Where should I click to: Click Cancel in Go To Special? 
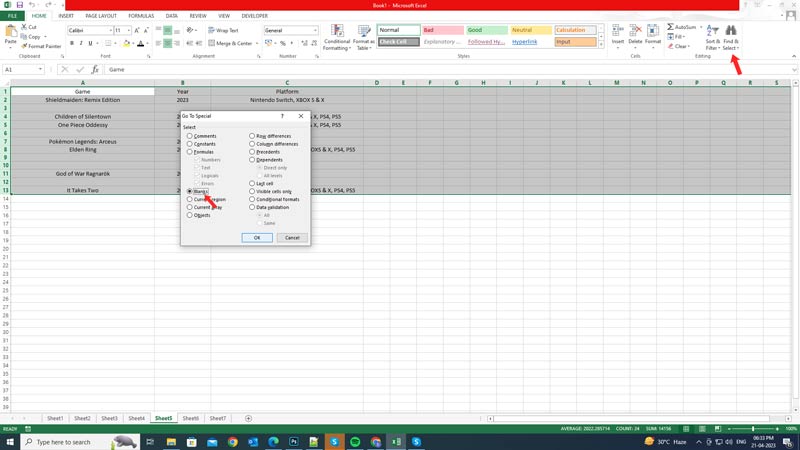[x=292, y=238]
